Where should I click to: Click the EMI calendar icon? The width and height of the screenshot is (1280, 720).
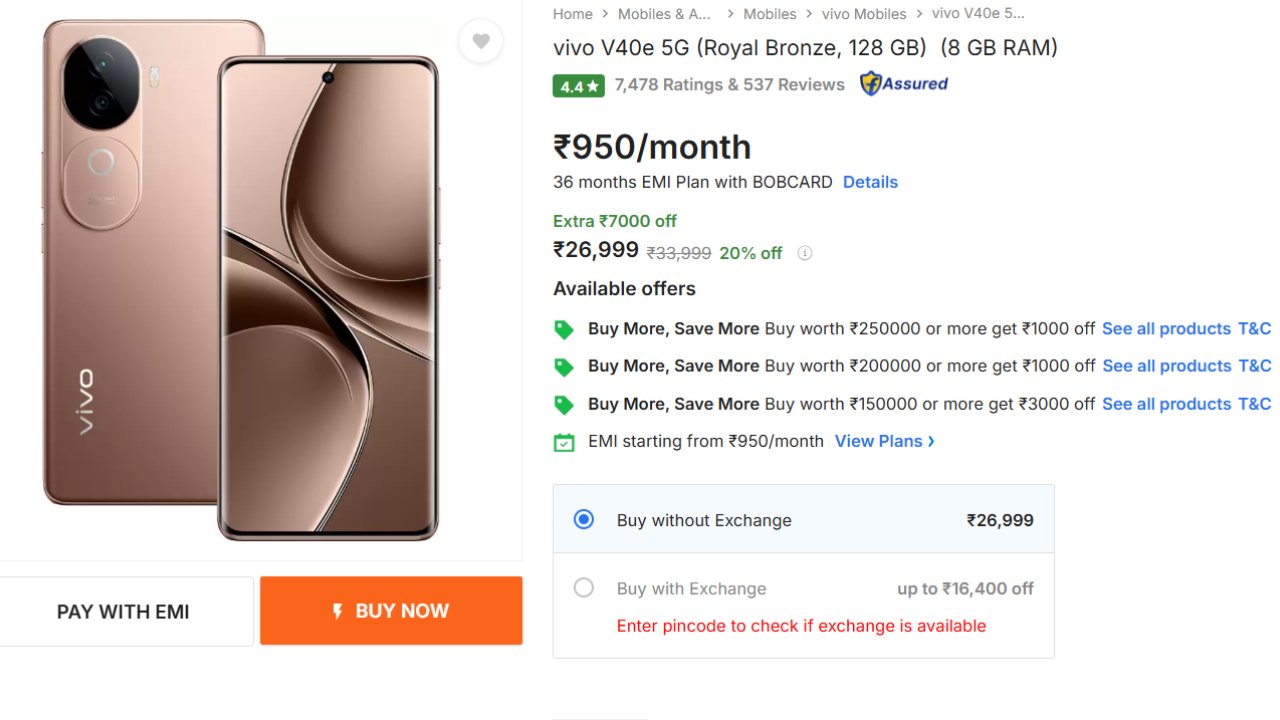pyautogui.click(x=564, y=442)
